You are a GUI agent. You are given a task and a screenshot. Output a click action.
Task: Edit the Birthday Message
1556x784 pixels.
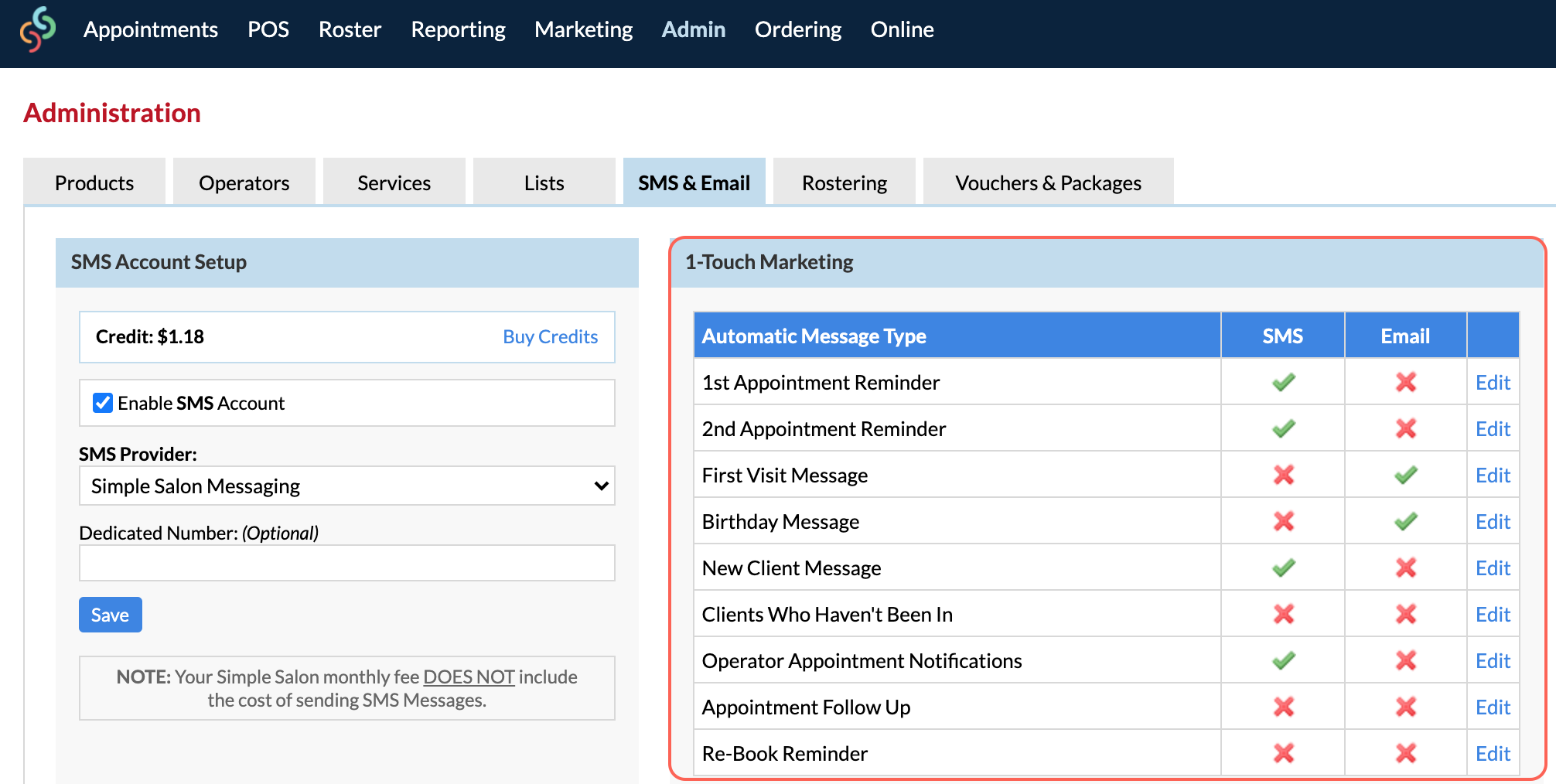(1493, 521)
